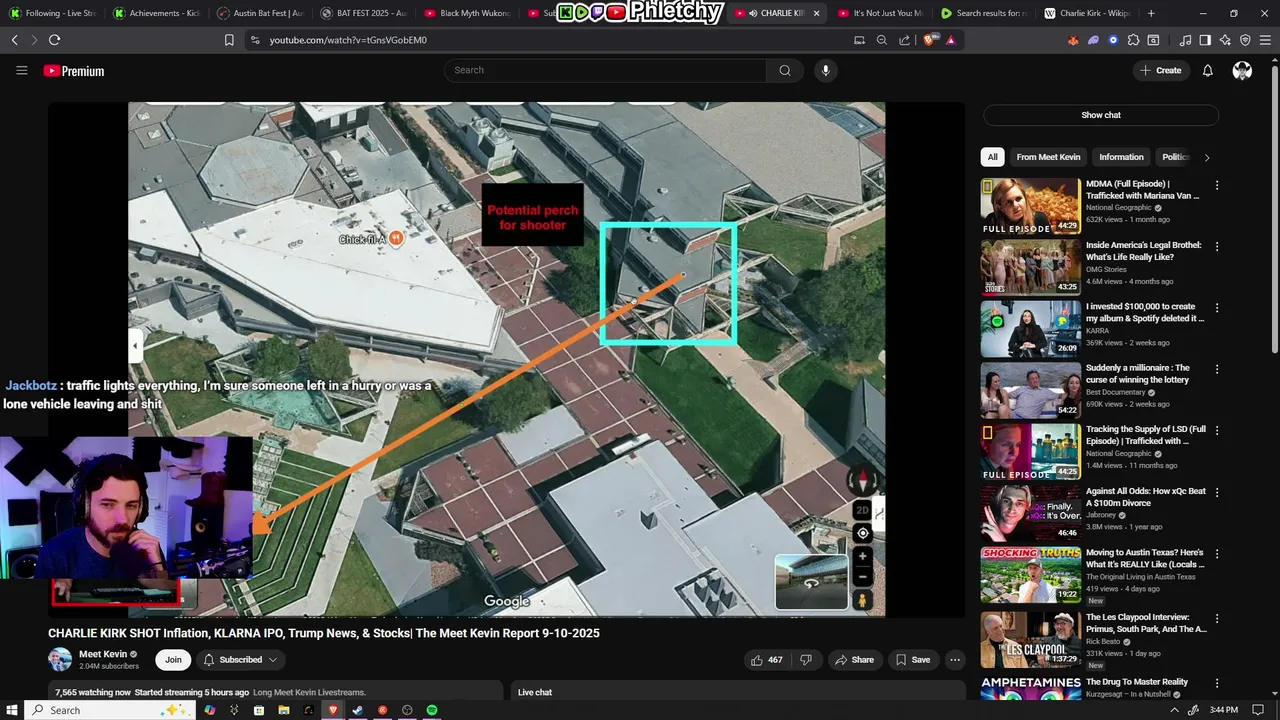This screenshot has width=1280, height=720.
Task: Switch to the Search results for tab
Action: (x=984, y=13)
